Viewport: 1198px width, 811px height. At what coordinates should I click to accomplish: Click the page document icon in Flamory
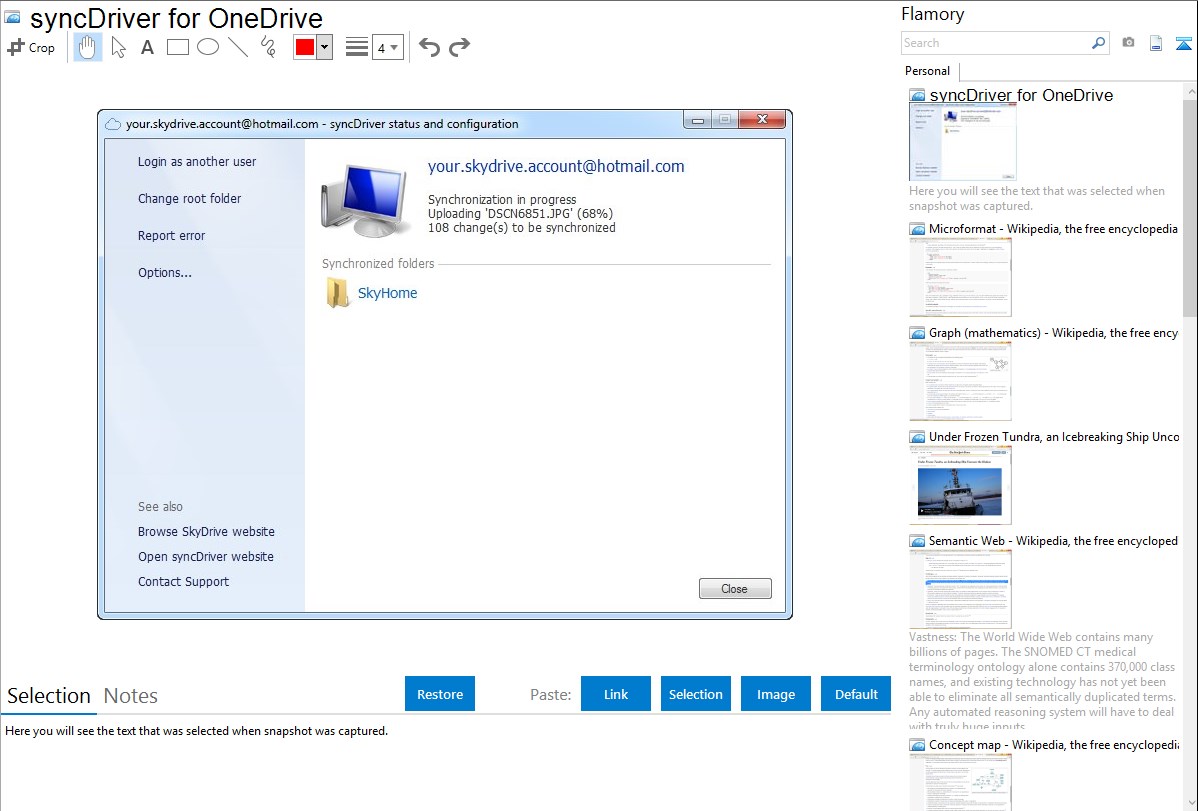1156,44
